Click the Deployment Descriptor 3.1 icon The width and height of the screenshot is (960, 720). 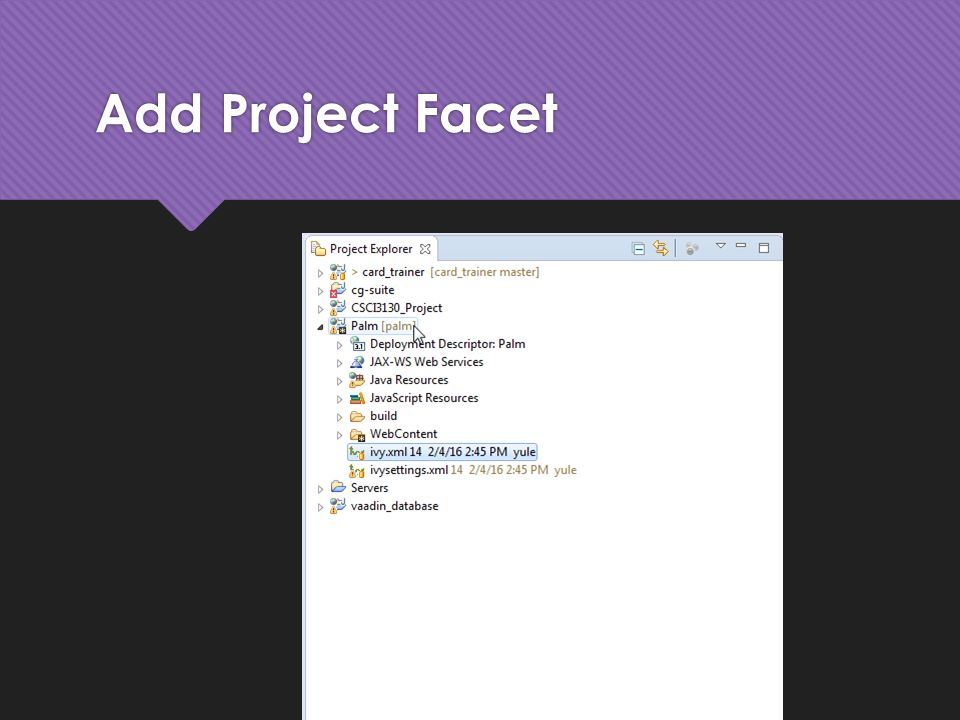coord(358,343)
